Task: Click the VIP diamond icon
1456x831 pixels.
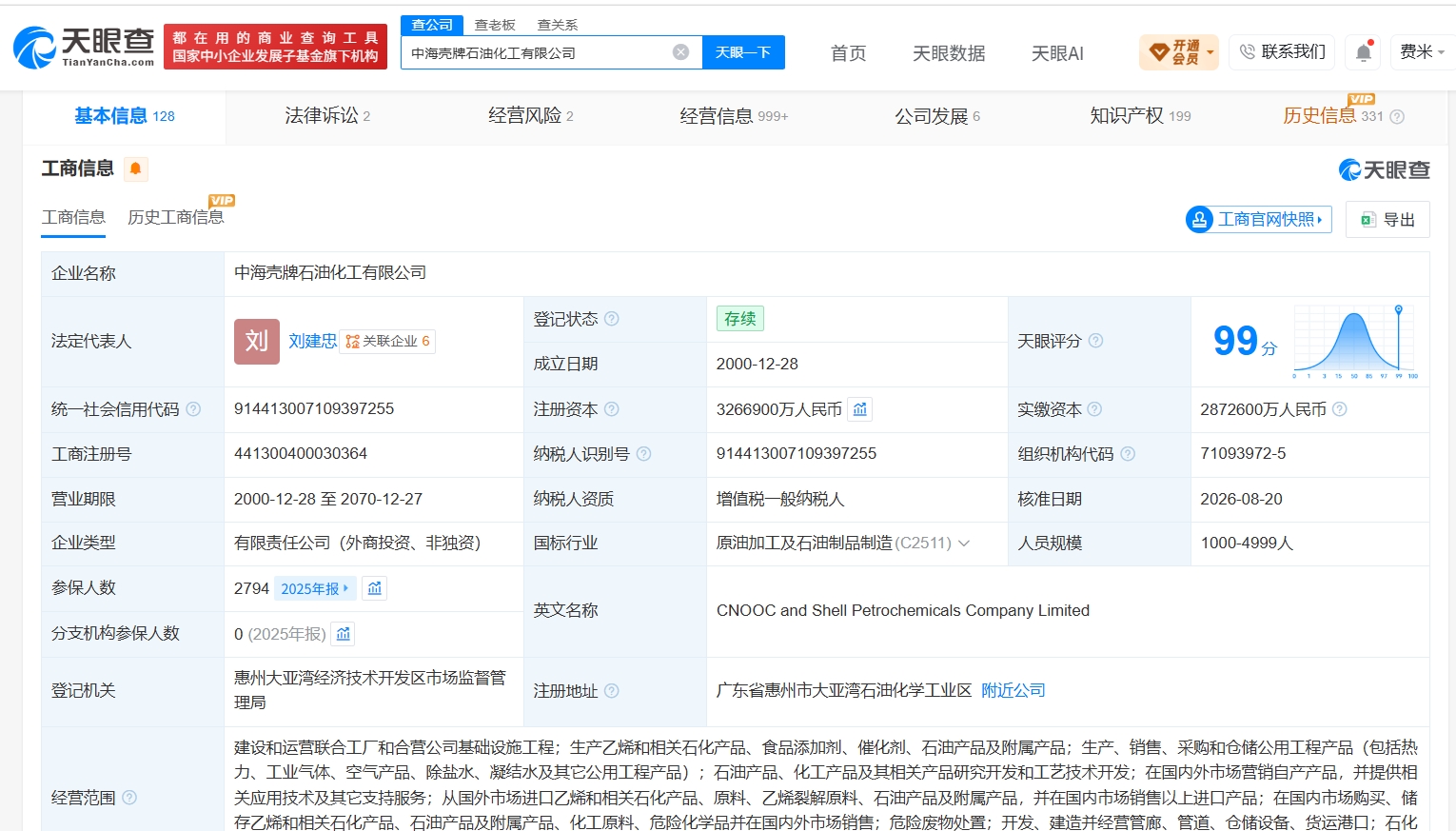Action: point(1159,52)
